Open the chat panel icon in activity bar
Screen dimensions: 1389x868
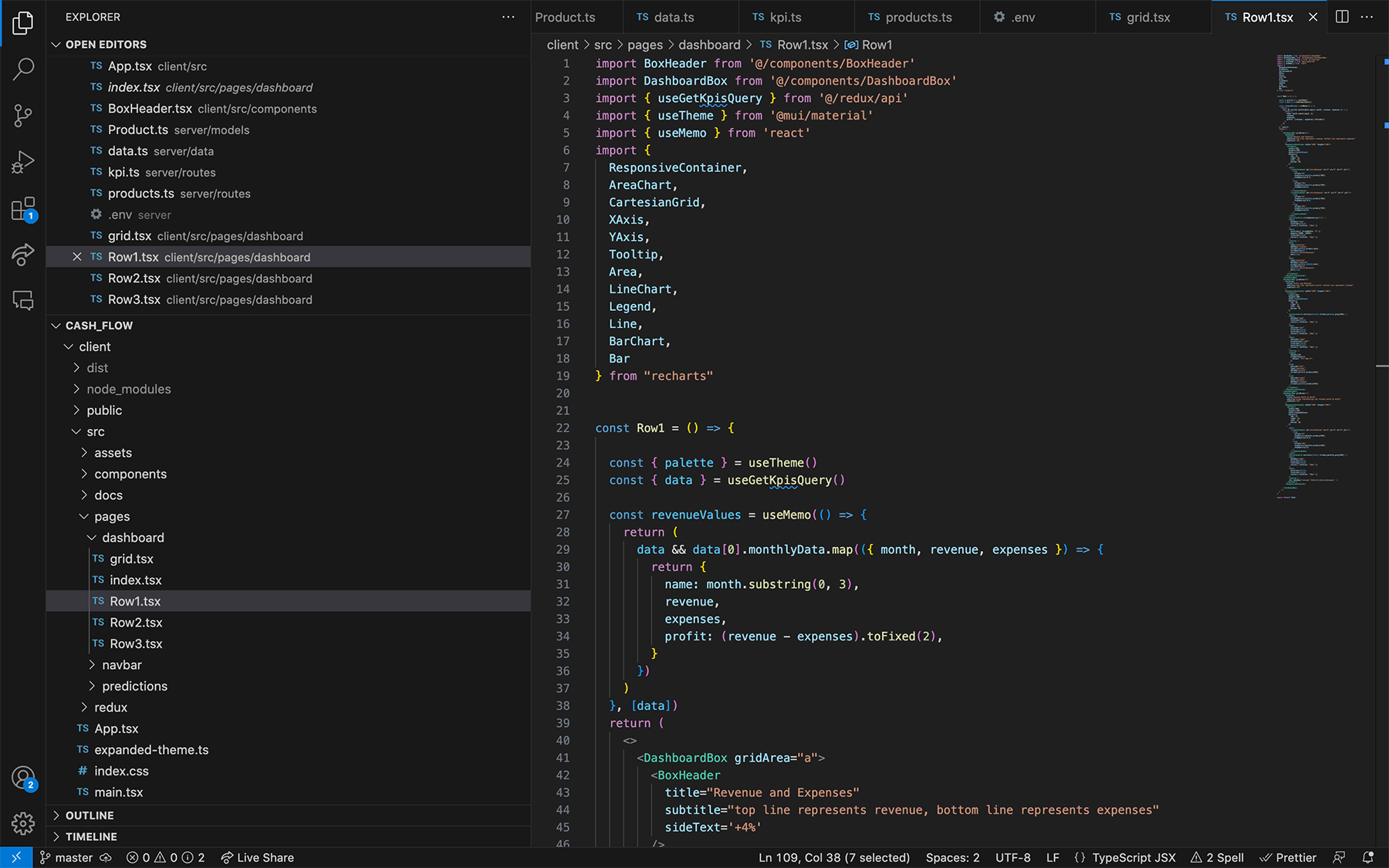(x=23, y=300)
